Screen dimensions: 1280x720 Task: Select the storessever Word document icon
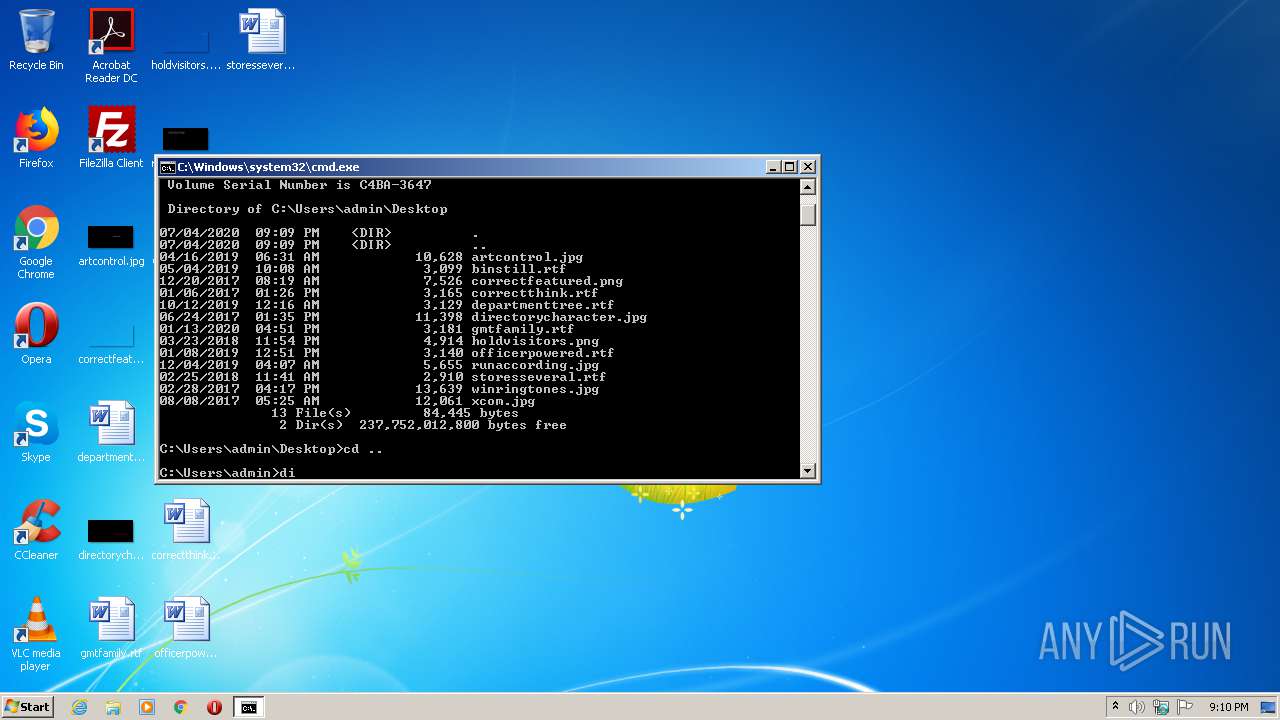point(261,40)
